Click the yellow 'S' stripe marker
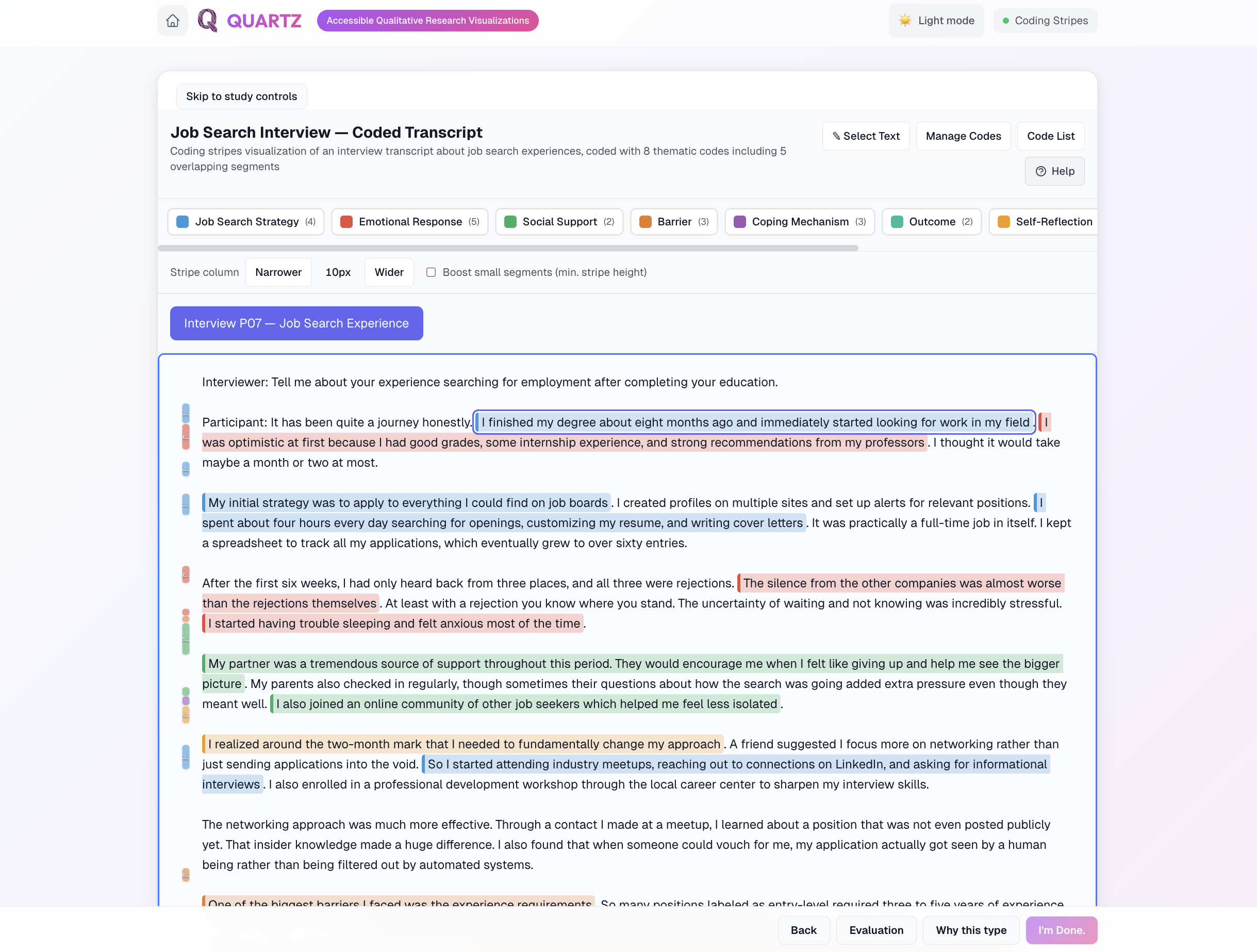The height and width of the screenshot is (952, 1257). point(186,714)
